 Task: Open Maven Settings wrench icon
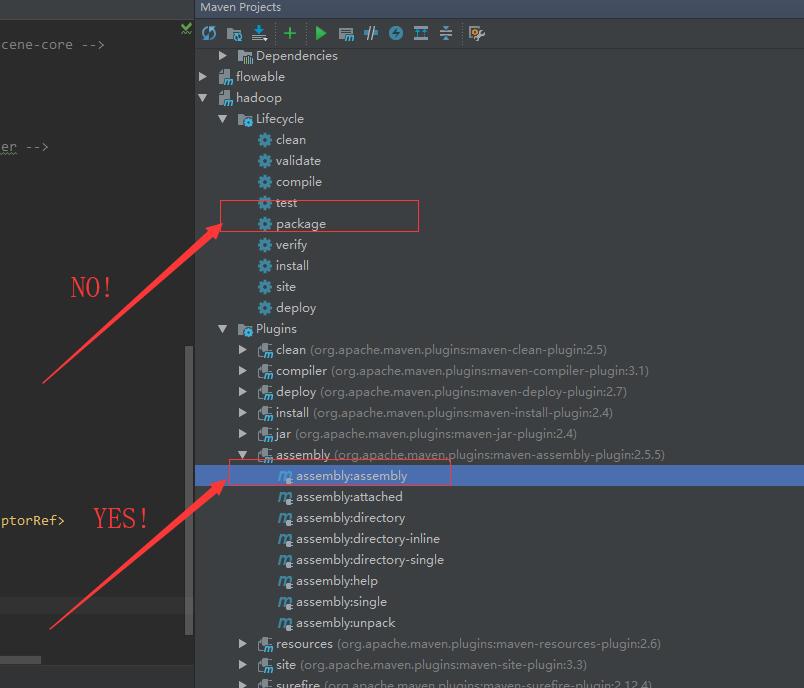pos(477,34)
